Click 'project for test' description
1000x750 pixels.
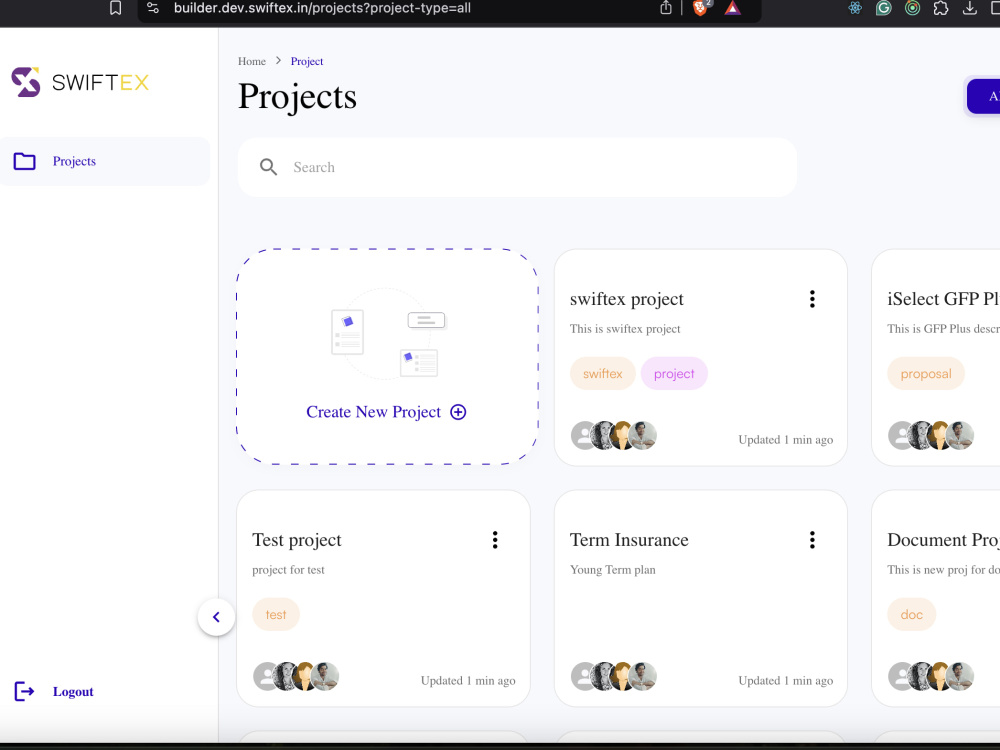[288, 570]
